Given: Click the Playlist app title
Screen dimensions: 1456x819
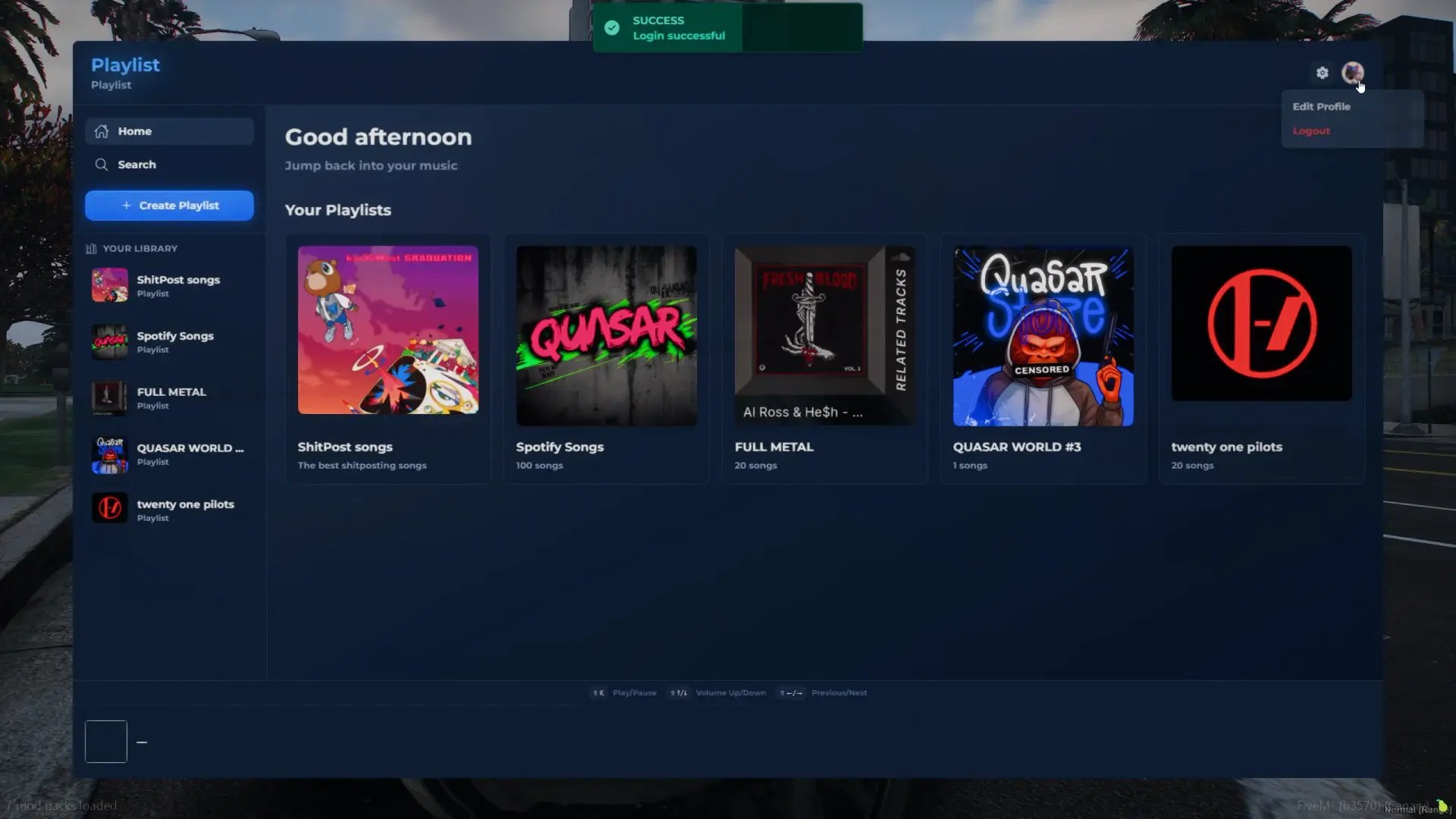Looking at the screenshot, I should [x=125, y=65].
